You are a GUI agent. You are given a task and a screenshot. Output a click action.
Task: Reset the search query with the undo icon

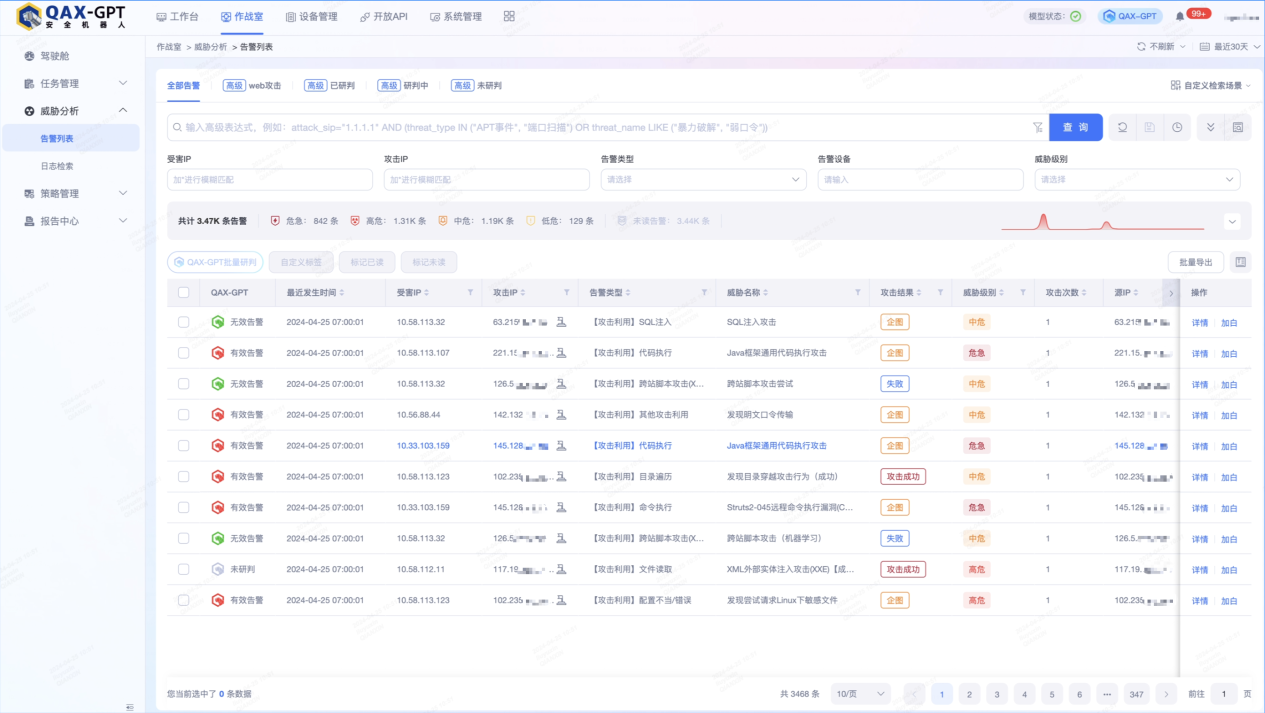click(1123, 127)
